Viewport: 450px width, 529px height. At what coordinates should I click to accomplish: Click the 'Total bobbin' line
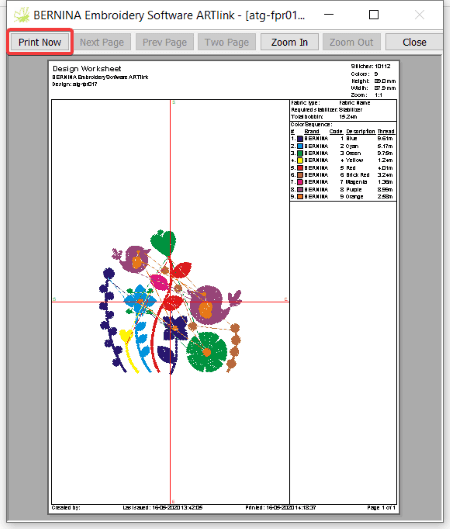[x=324, y=117]
